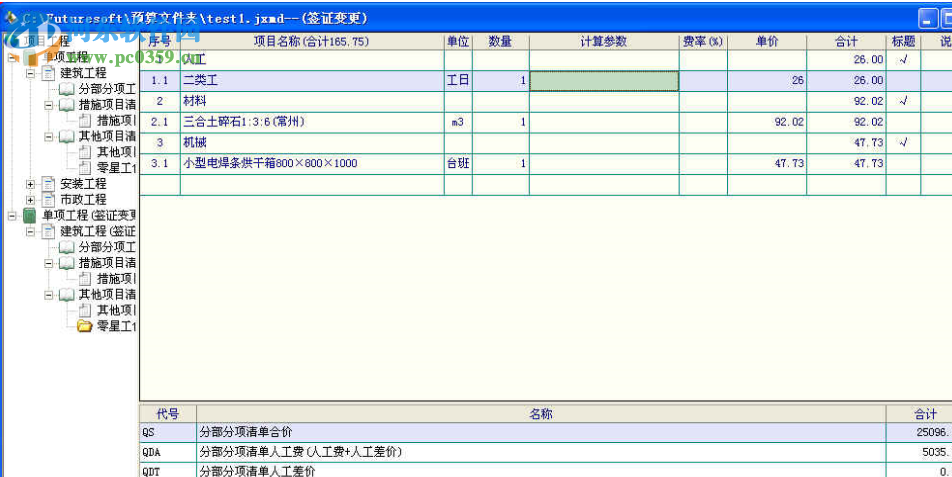Click the document icon beside 安装工程
952x477 pixels.
49,184
